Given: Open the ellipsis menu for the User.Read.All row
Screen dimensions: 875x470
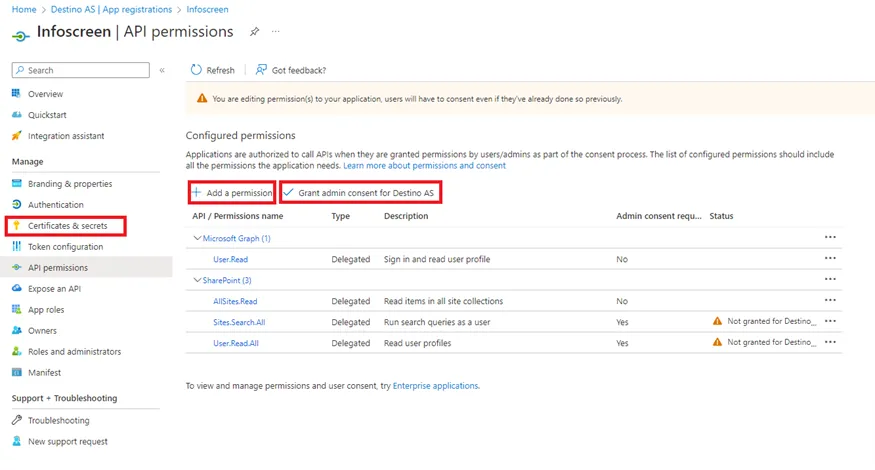Looking at the screenshot, I should (x=830, y=342).
